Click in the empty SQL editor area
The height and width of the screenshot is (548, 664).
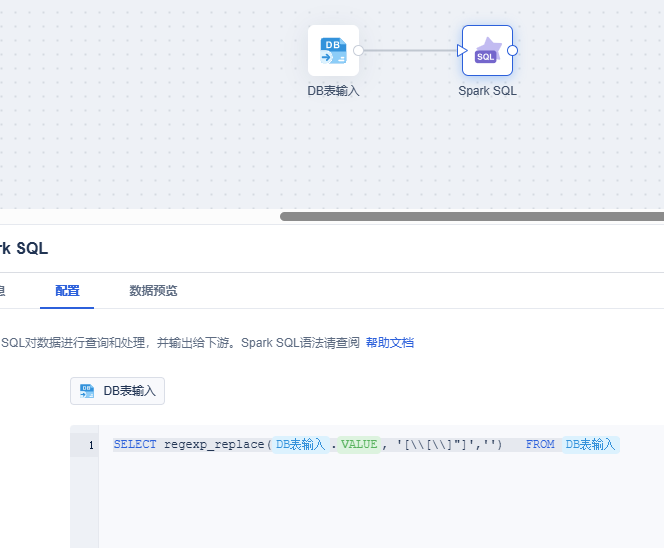381,504
